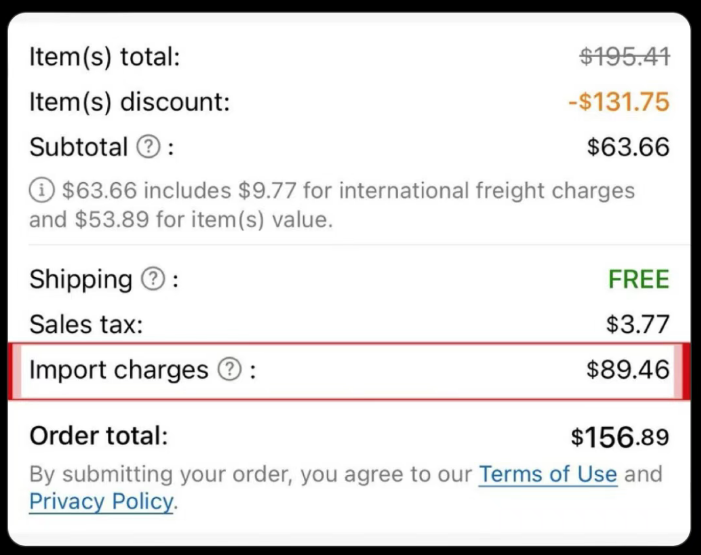Click the "Import charges" label text
The image size is (701, 555).
tap(118, 370)
